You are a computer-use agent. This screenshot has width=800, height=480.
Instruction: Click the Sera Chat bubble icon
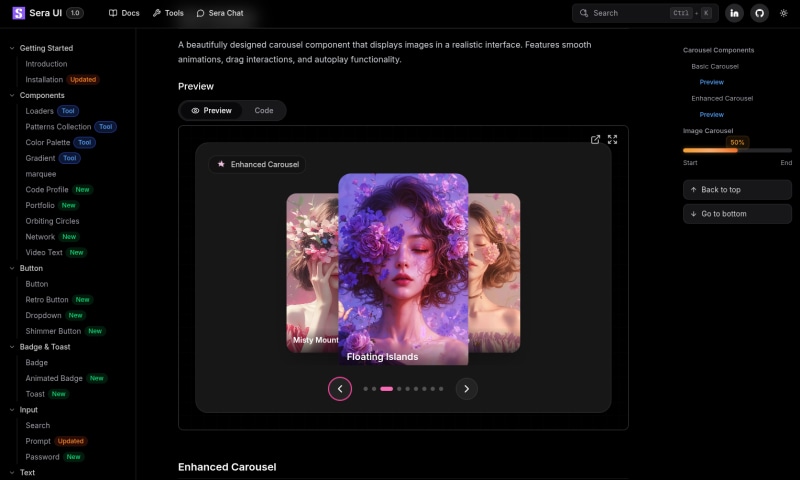click(x=201, y=13)
